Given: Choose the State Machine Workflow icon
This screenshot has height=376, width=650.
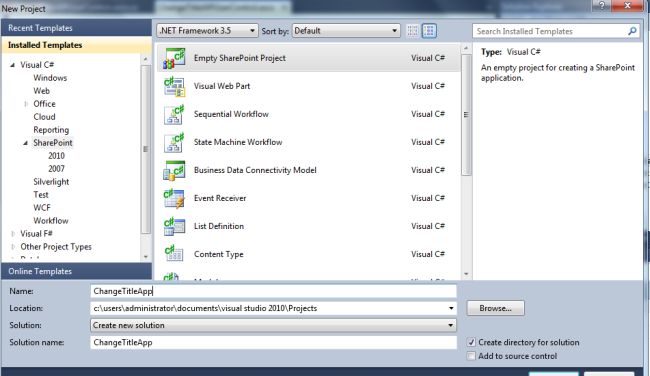Looking at the screenshot, I should [174, 143].
